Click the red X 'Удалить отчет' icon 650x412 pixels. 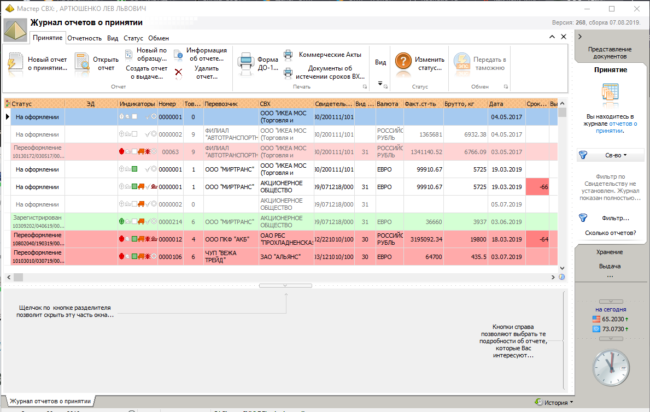pyautogui.click(x=178, y=73)
